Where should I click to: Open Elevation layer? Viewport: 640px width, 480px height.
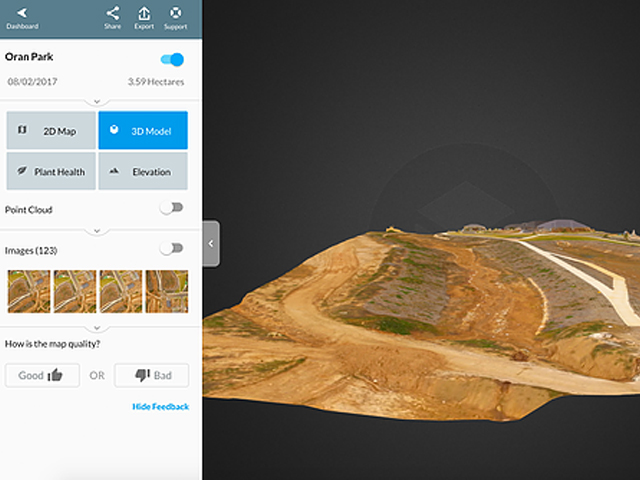pos(142,172)
